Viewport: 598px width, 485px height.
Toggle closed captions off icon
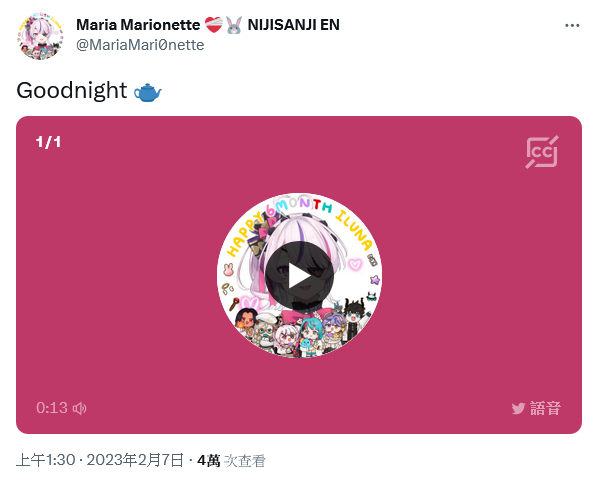pyautogui.click(x=542, y=152)
